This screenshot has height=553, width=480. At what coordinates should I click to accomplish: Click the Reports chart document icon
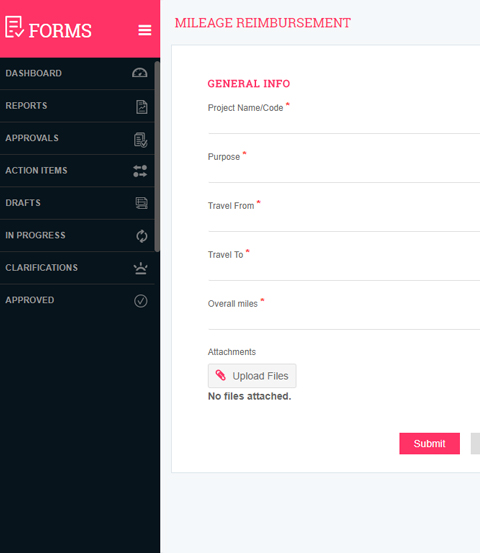[x=141, y=107]
